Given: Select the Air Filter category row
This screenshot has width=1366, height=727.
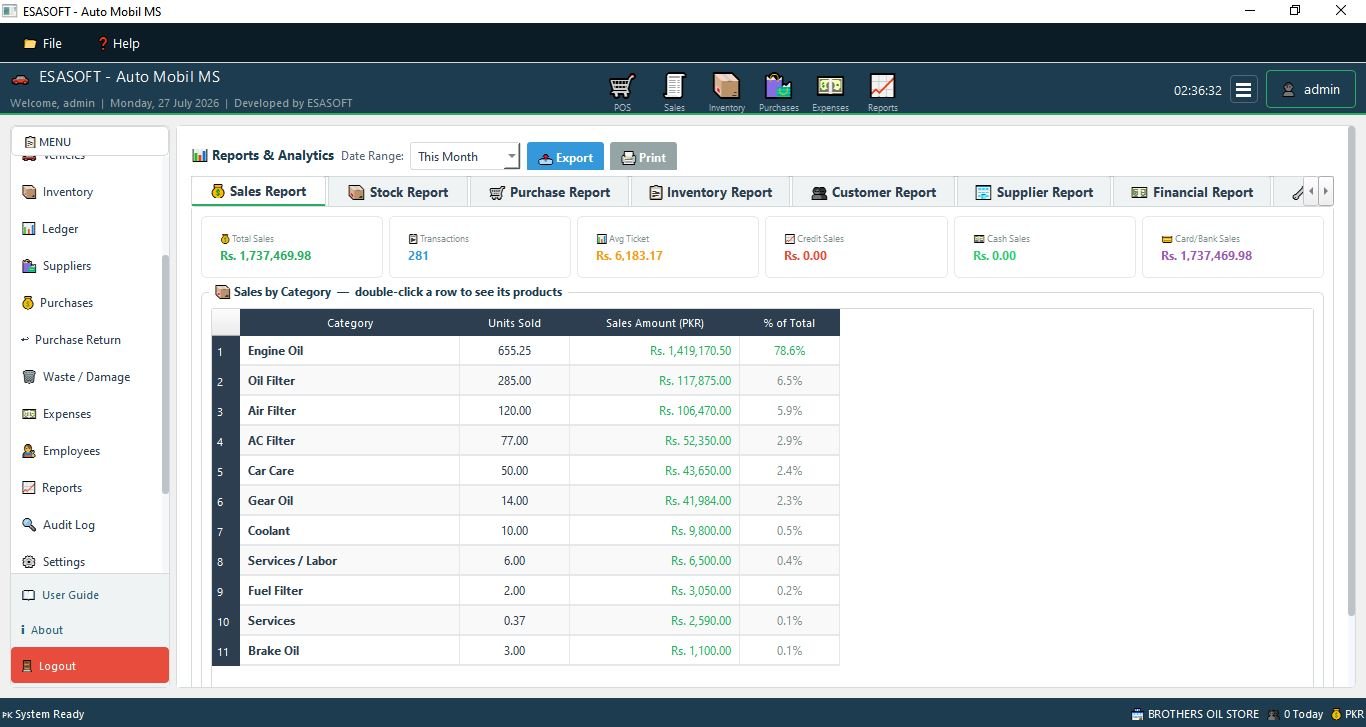Looking at the screenshot, I should 526,411.
